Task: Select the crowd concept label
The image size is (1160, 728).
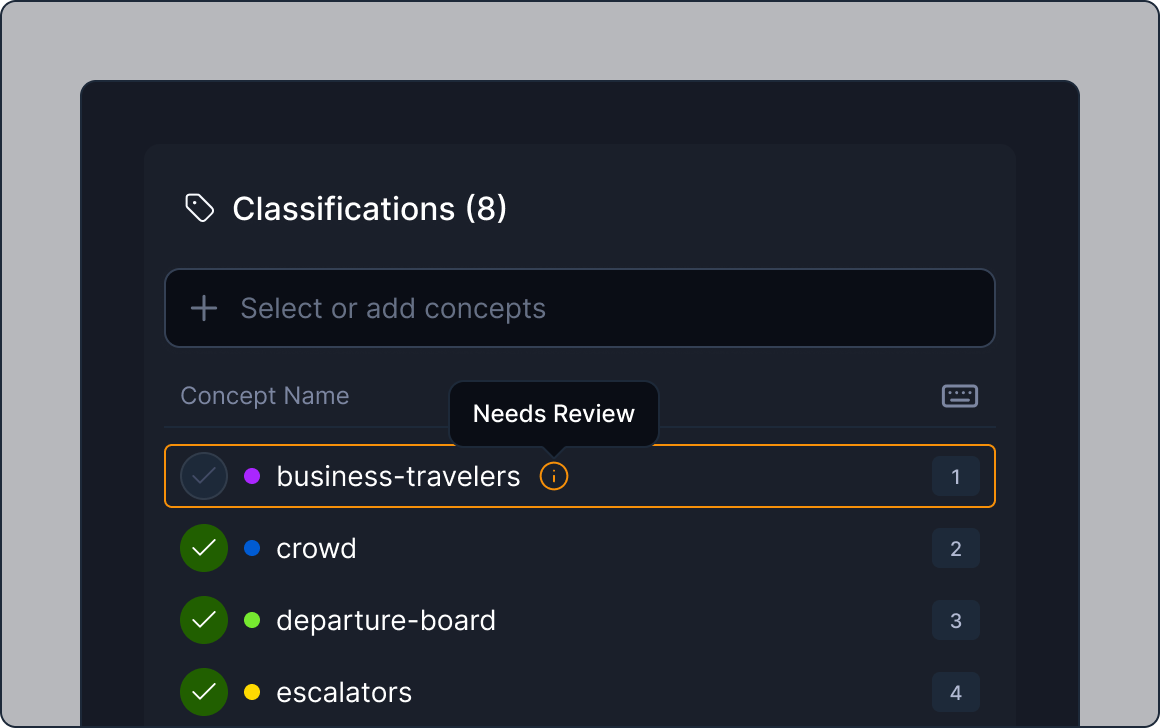Action: (316, 549)
